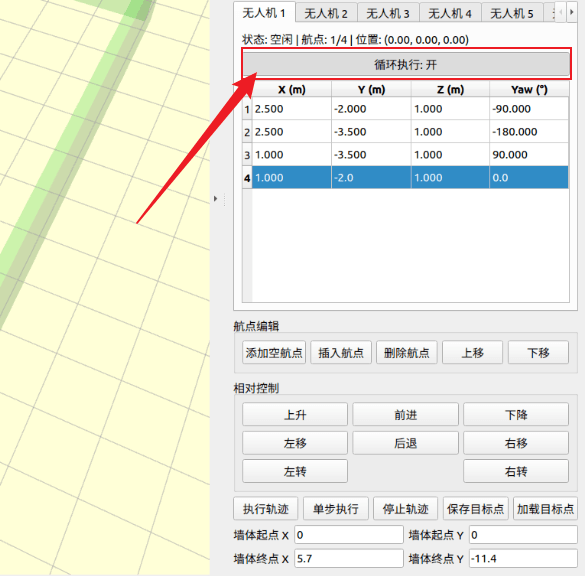Click the Z (m) column header
This screenshot has height=576, width=585.
click(x=450, y=90)
